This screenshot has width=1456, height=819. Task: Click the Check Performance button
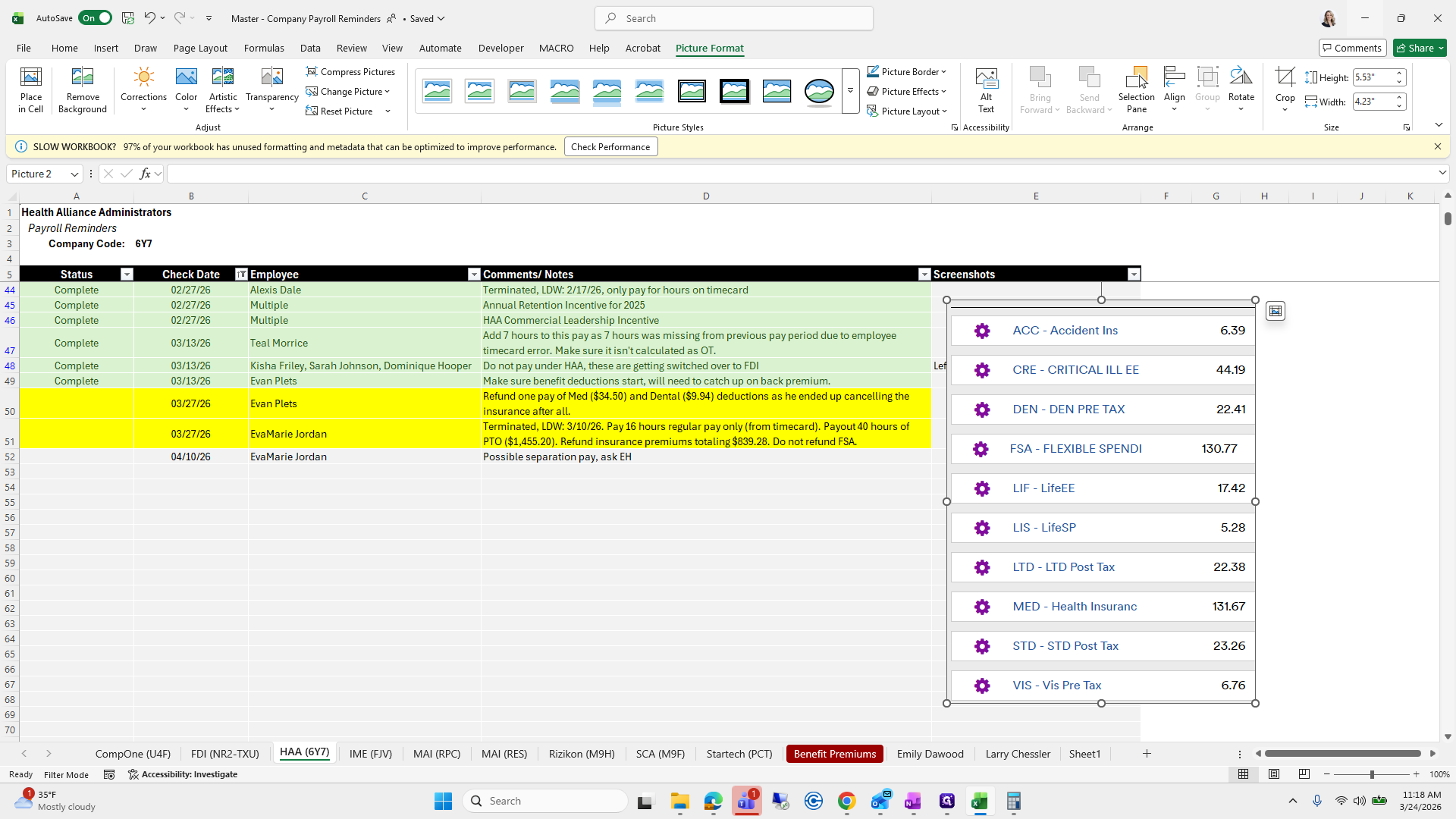tap(610, 147)
